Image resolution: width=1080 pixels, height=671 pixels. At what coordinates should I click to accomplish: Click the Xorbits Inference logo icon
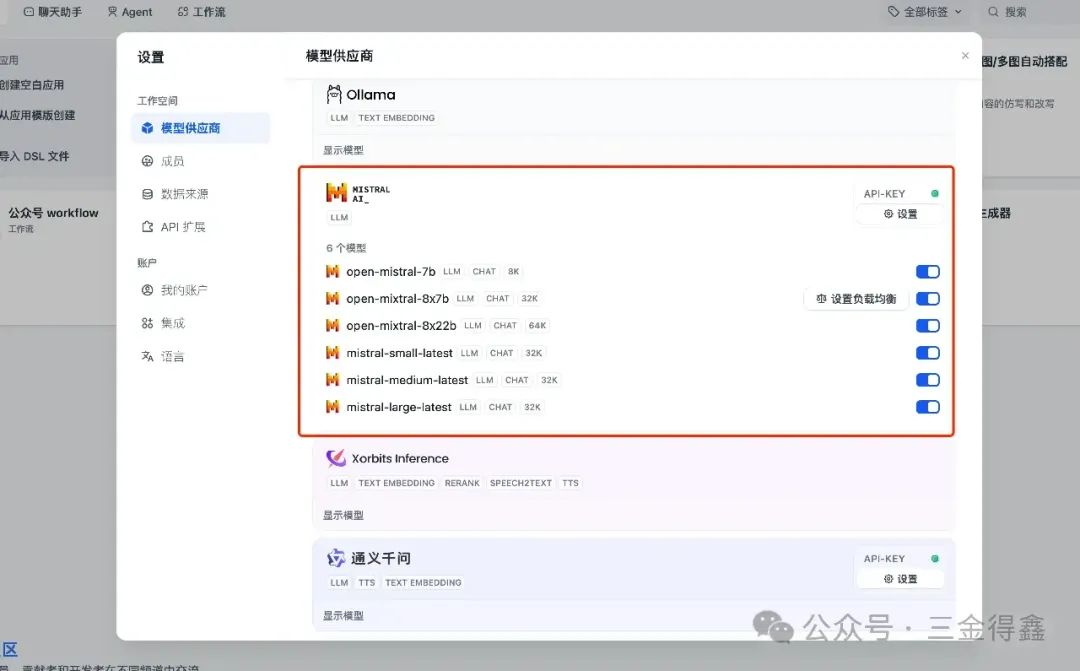336,458
